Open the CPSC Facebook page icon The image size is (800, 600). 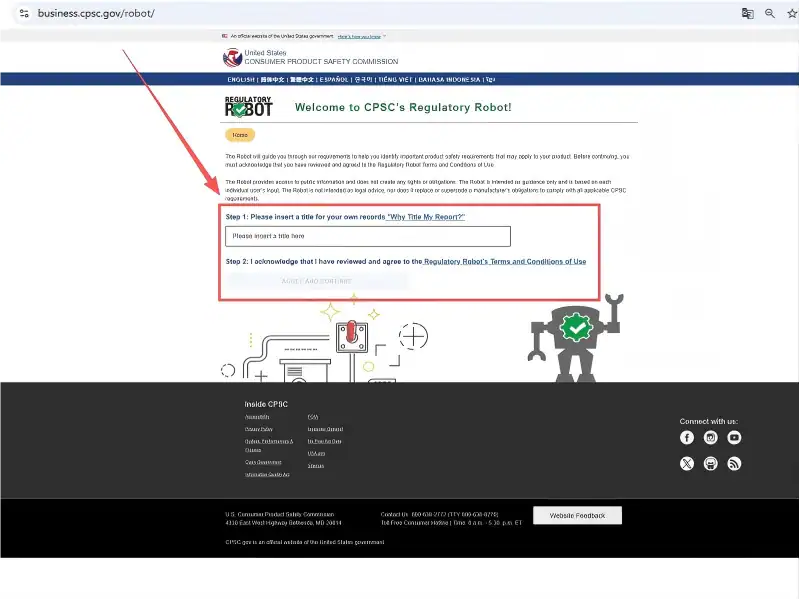pos(687,438)
